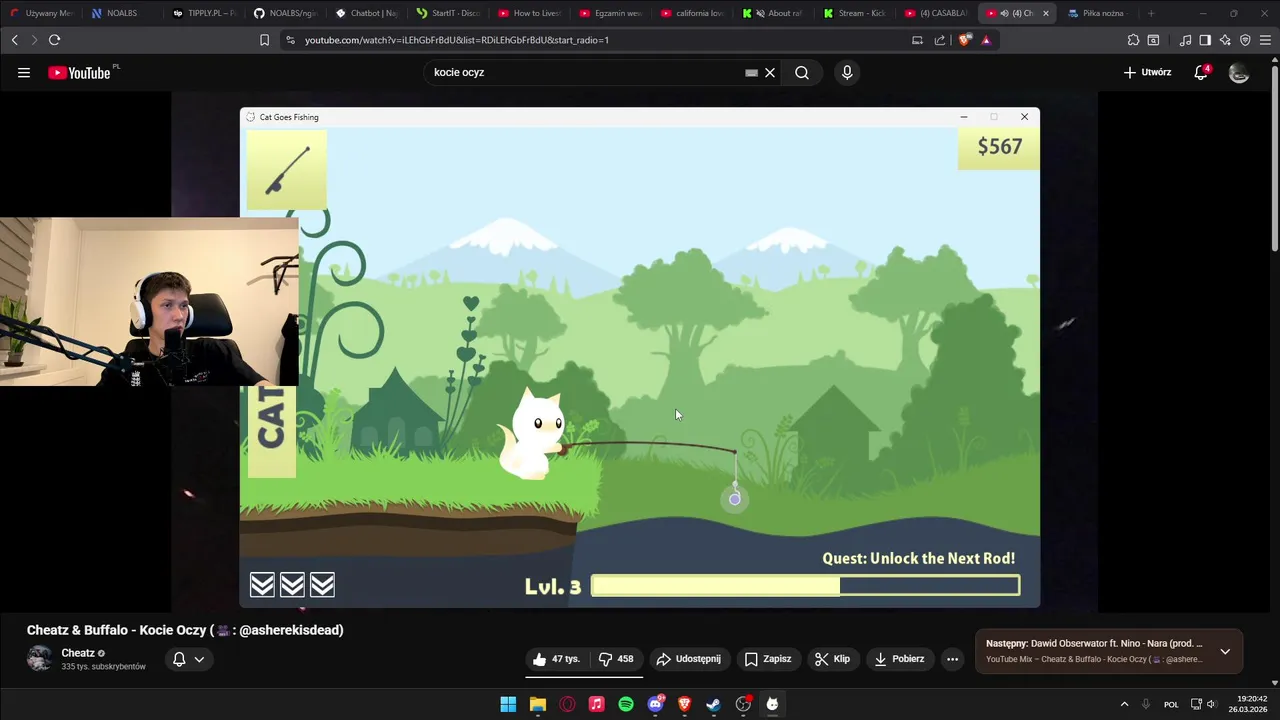
Task: Open the Cheatz channel name link
Action: [78, 653]
